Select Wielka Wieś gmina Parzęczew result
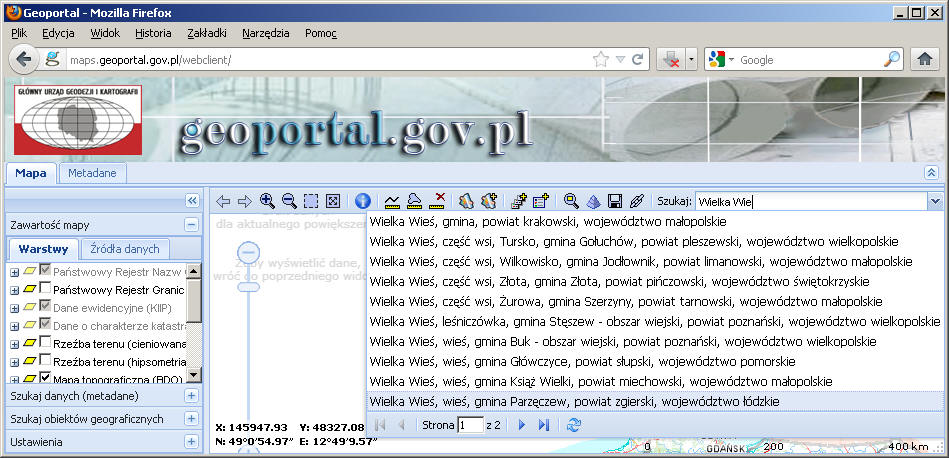949x458 pixels. (x=655, y=401)
